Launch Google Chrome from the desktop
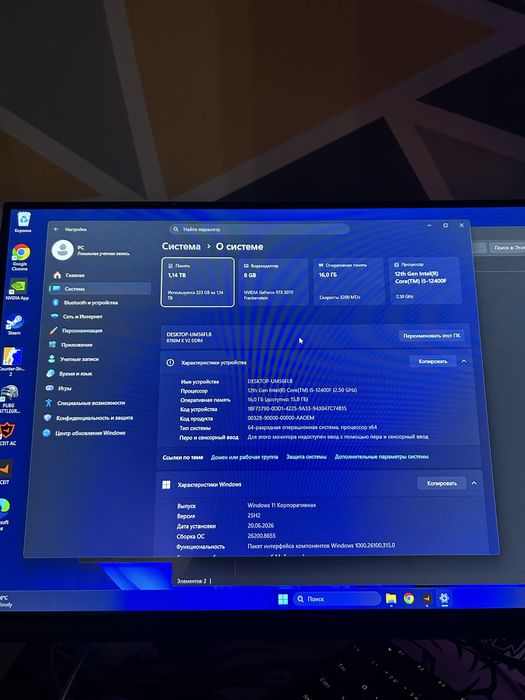The width and height of the screenshot is (525, 700). [20, 258]
